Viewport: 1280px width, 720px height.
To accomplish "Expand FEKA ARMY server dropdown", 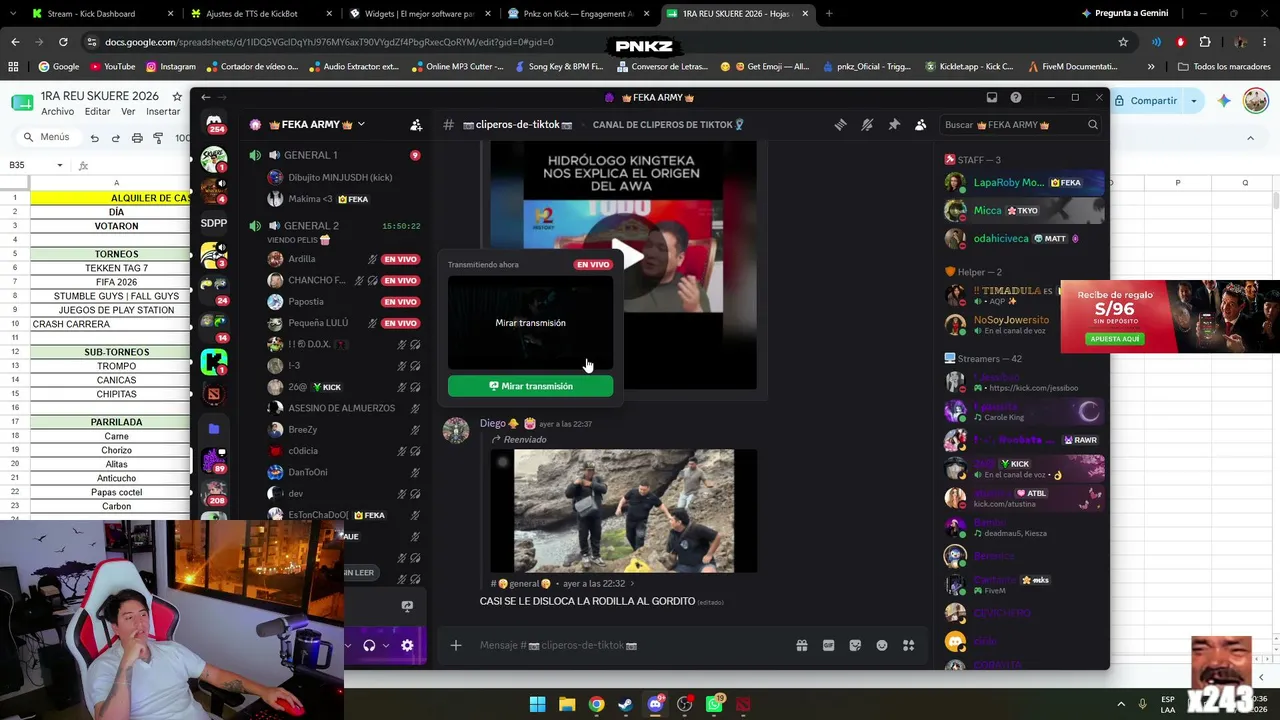I will click(361, 124).
